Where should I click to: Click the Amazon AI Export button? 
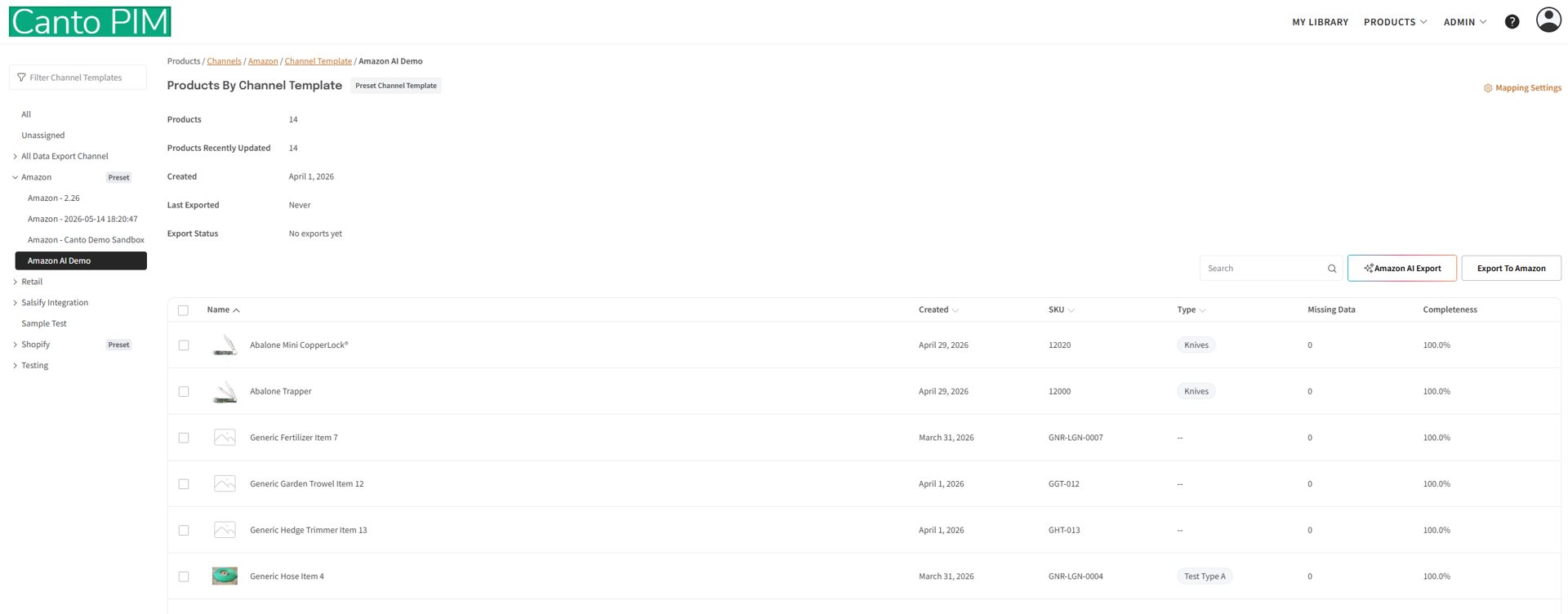[x=1401, y=269]
